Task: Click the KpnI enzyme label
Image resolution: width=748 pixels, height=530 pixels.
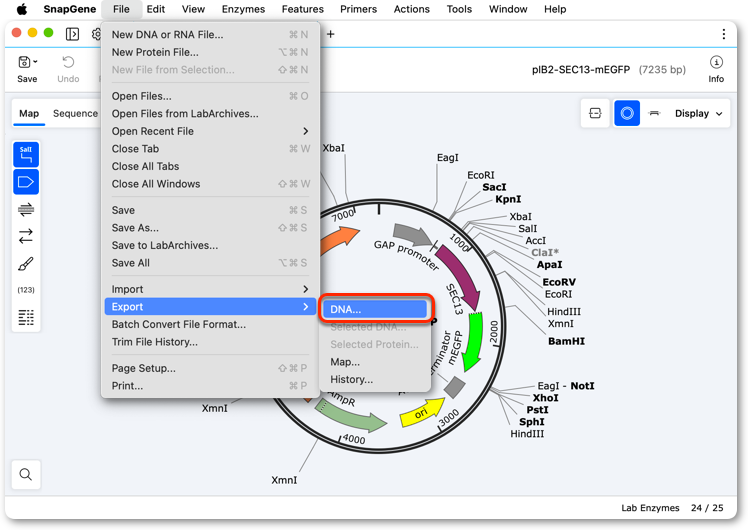Action: coord(508,199)
